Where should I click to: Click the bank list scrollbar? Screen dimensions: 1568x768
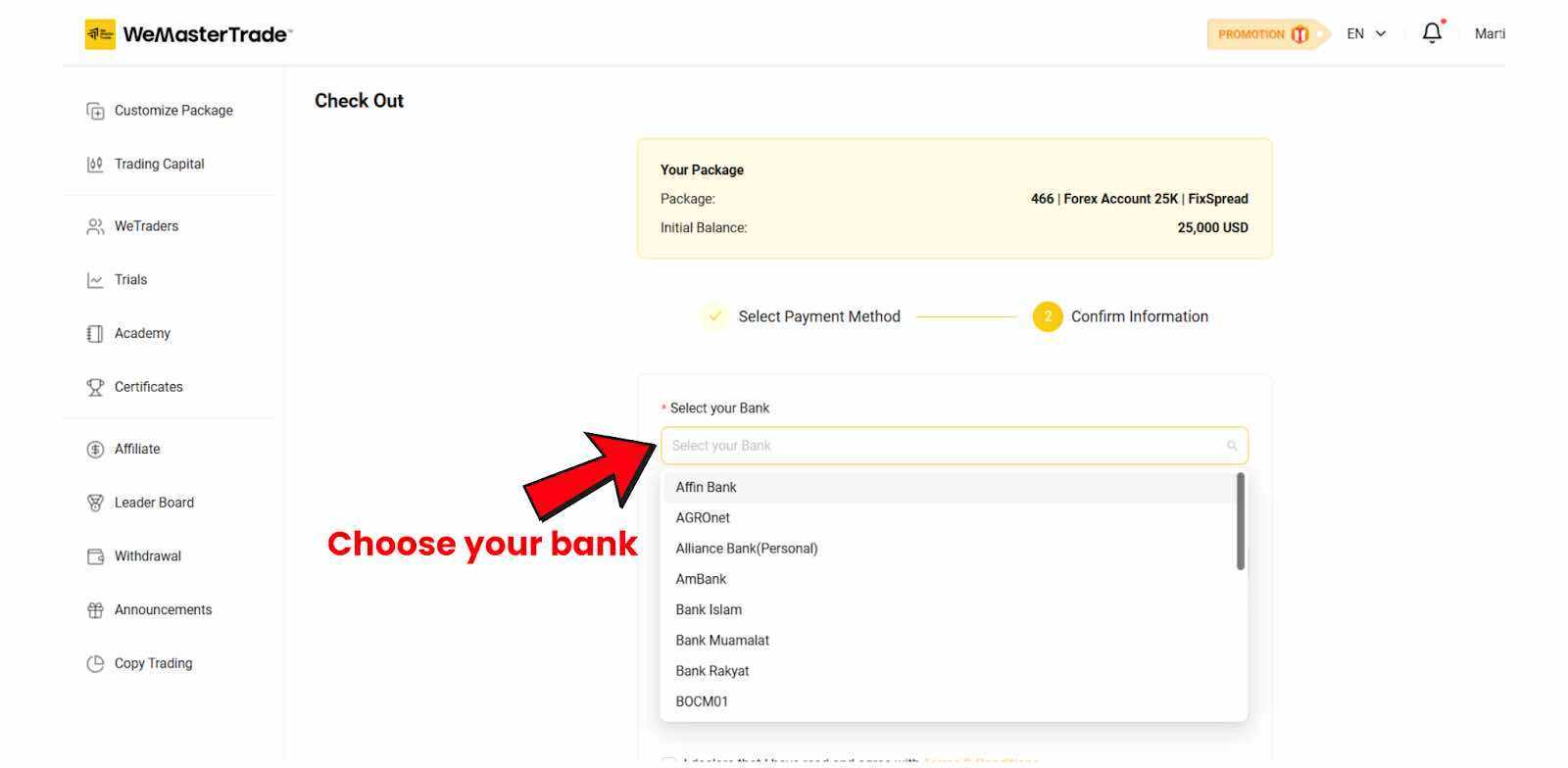(x=1240, y=521)
